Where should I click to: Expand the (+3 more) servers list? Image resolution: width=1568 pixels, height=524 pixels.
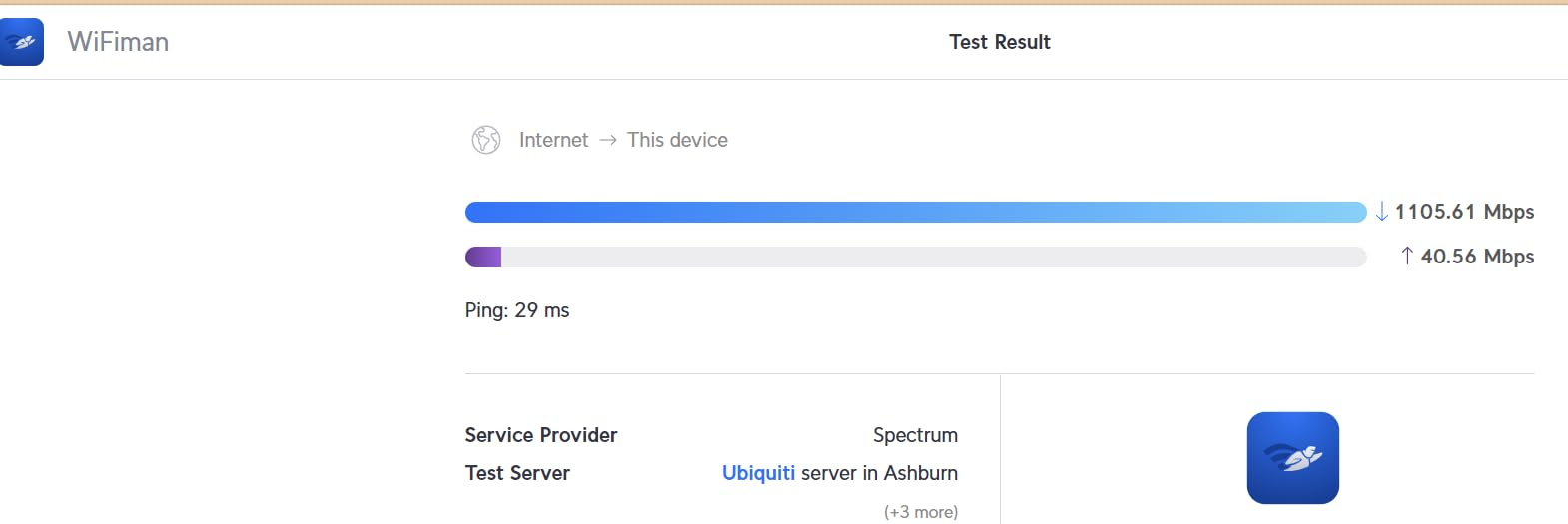[920, 512]
